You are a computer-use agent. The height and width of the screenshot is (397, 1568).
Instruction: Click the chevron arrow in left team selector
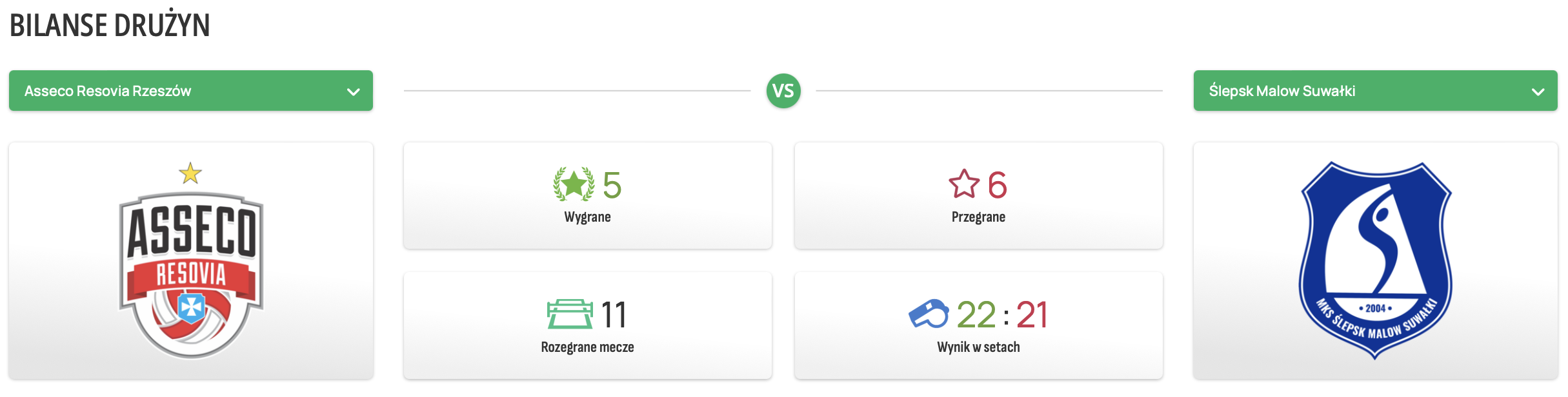353,92
